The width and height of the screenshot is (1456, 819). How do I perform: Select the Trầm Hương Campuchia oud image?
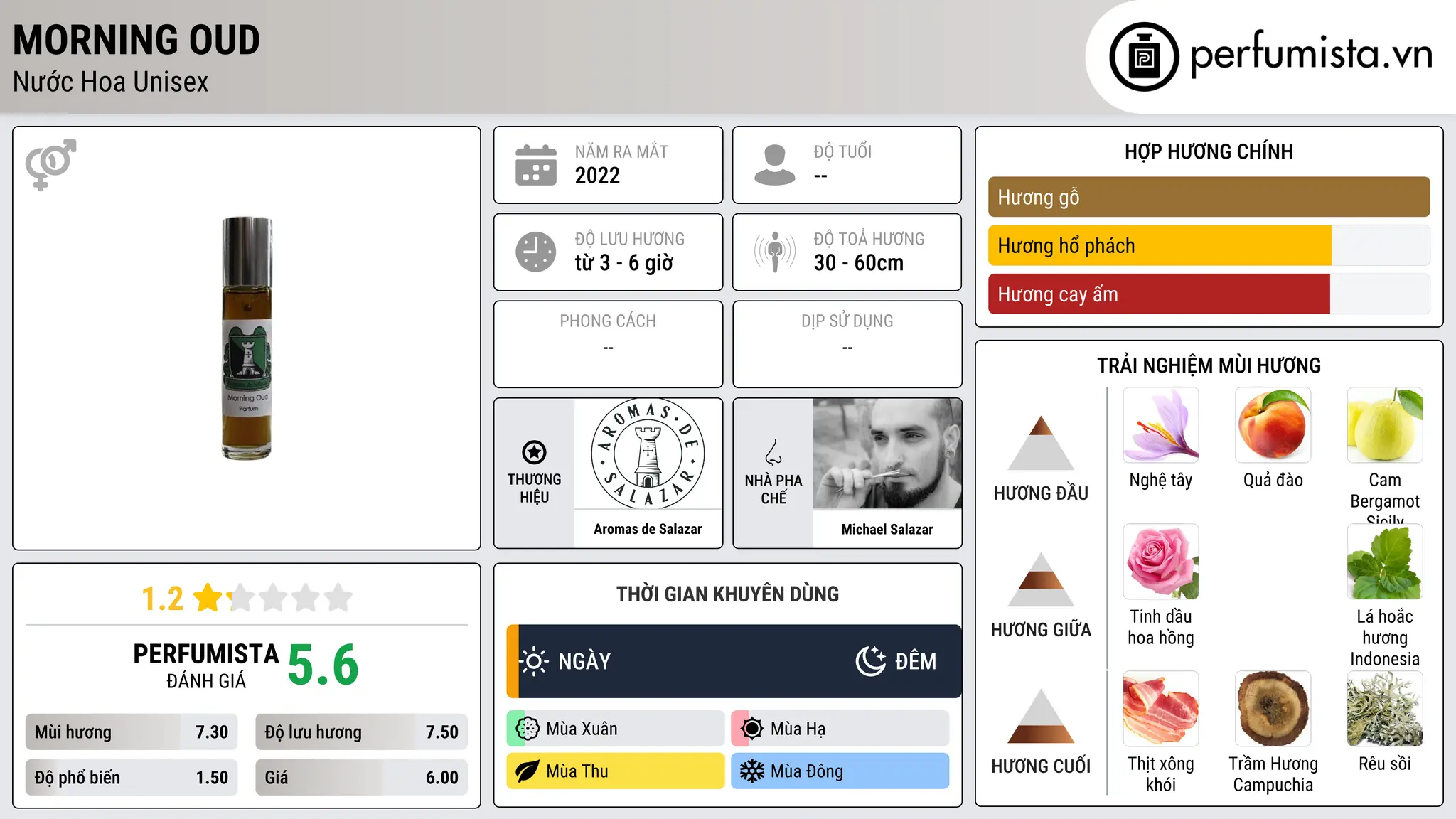click(1273, 709)
